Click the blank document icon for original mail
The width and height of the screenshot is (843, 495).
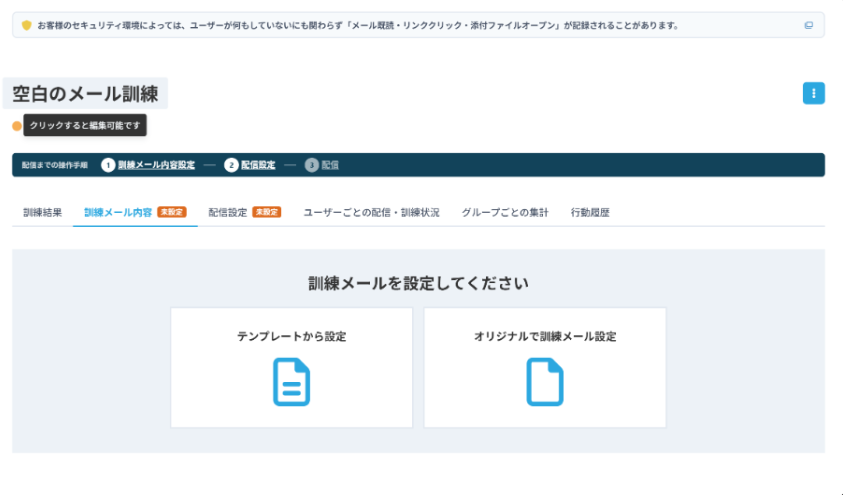click(545, 382)
